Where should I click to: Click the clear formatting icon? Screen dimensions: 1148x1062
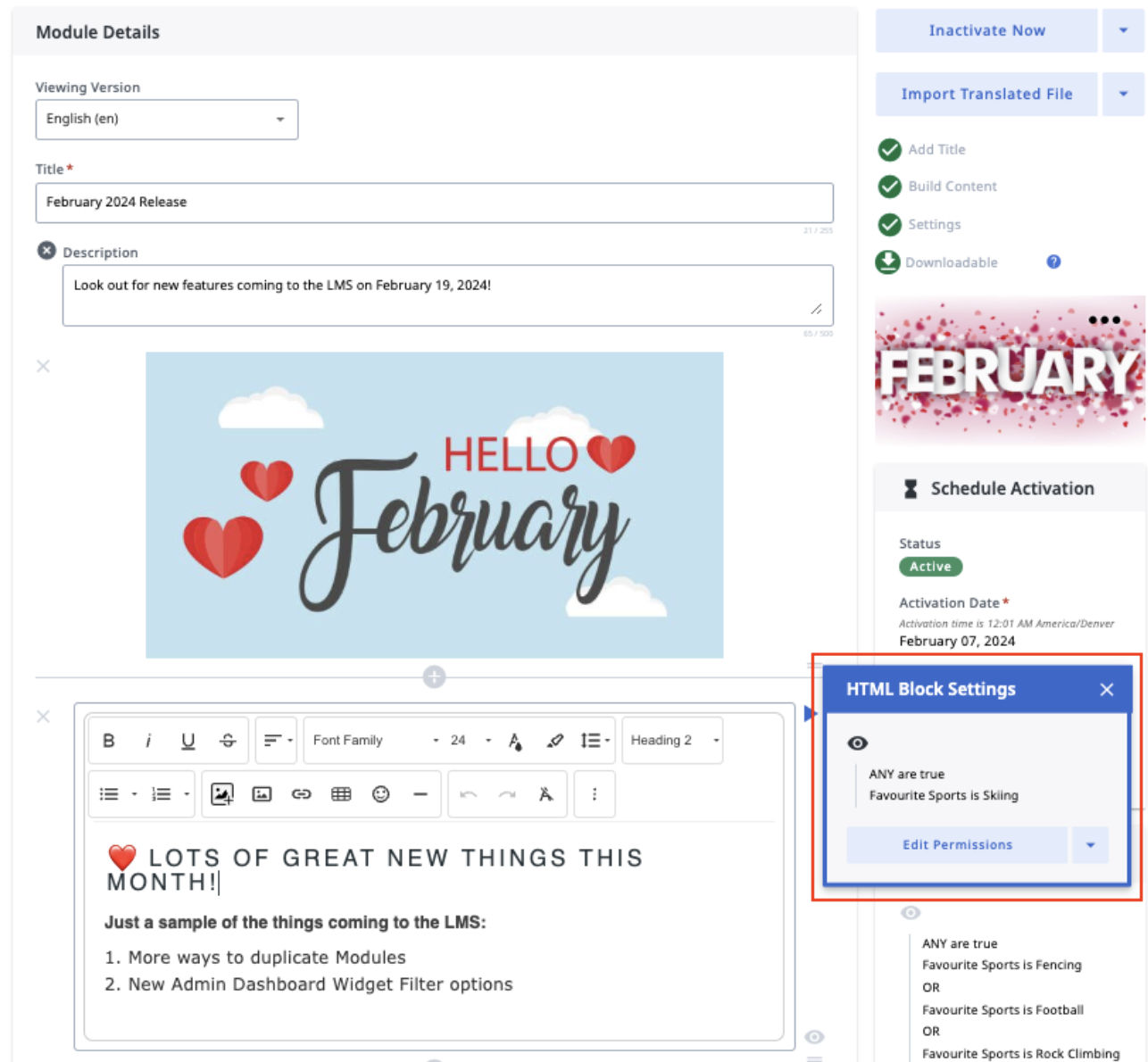(x=546, y=794)
